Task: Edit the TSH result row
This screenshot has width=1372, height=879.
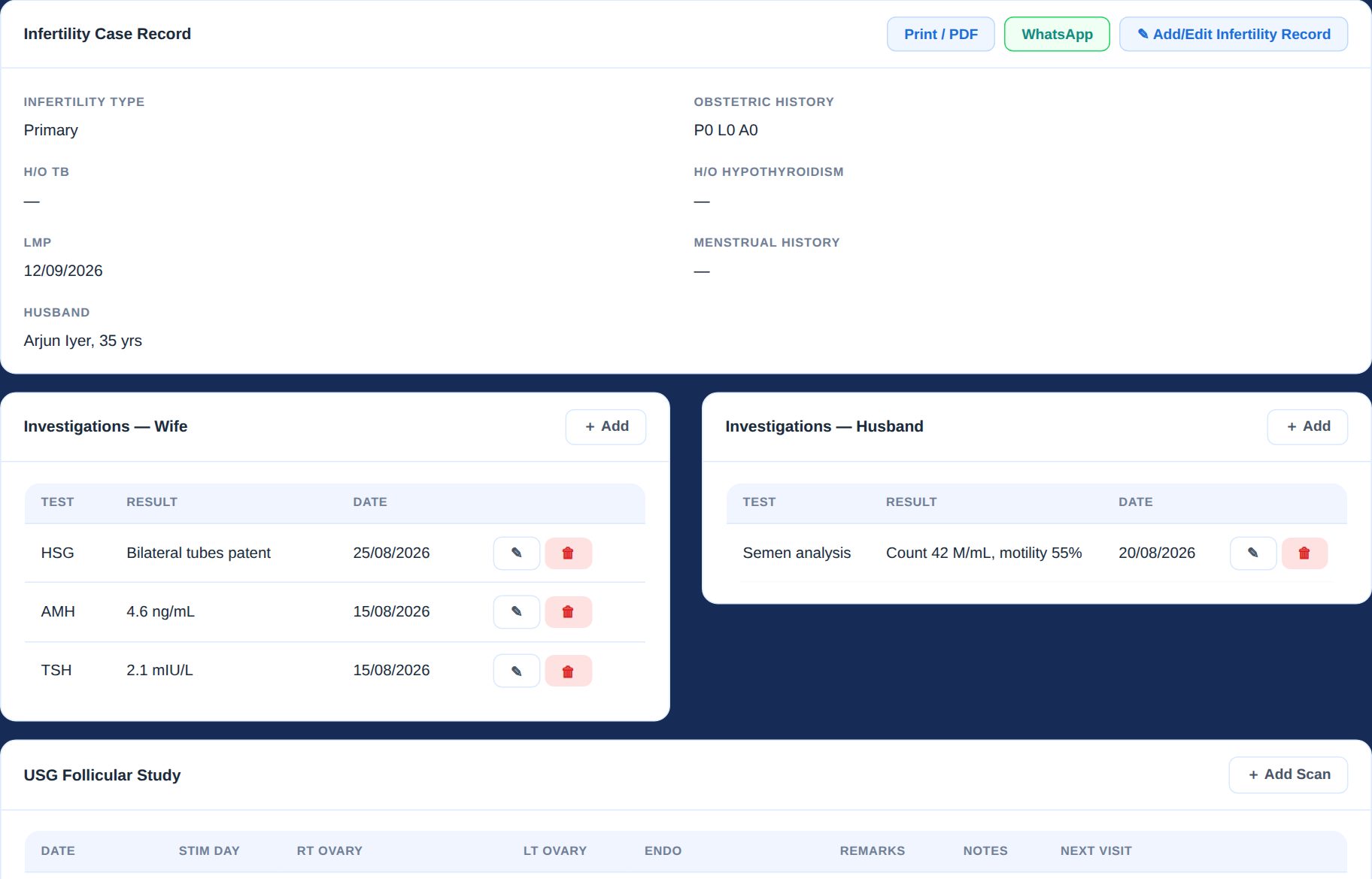Action: [x=517, y=671]
